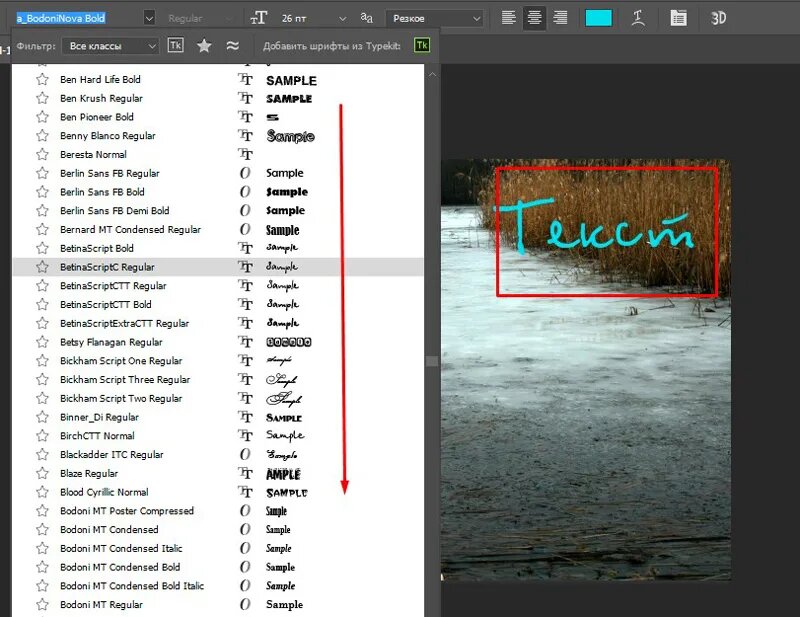The height and width of the screenshot is (617, 800).
Task: Open the font family dropdown arrow
Action: tap(149, 18)
